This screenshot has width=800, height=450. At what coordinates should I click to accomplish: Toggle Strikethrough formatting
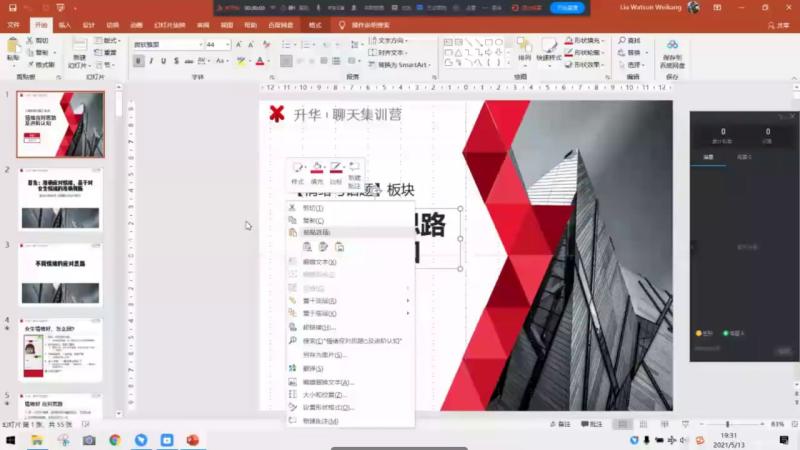189,61
